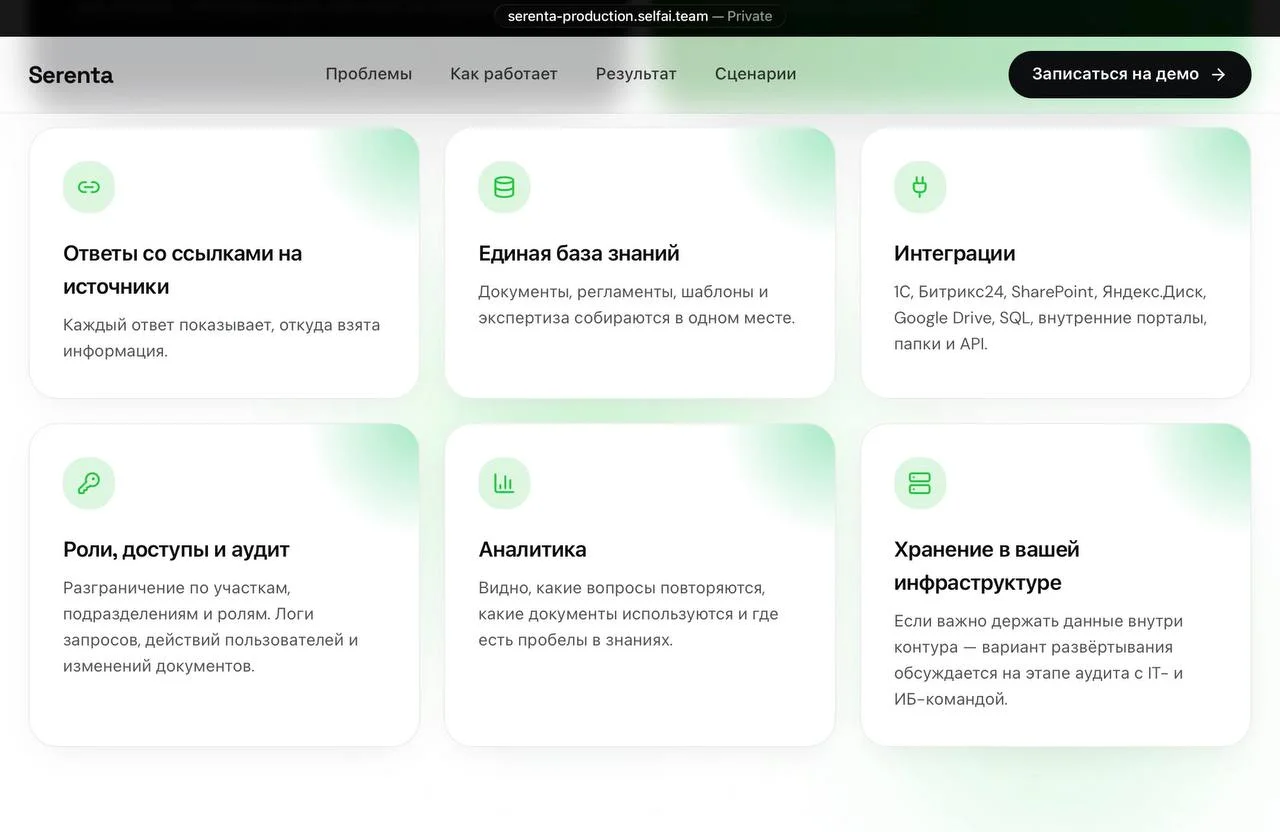Go to the Проблемы nav item
Image resolution: width=1280 pixels, height=832 pixels.
(369, 74)
